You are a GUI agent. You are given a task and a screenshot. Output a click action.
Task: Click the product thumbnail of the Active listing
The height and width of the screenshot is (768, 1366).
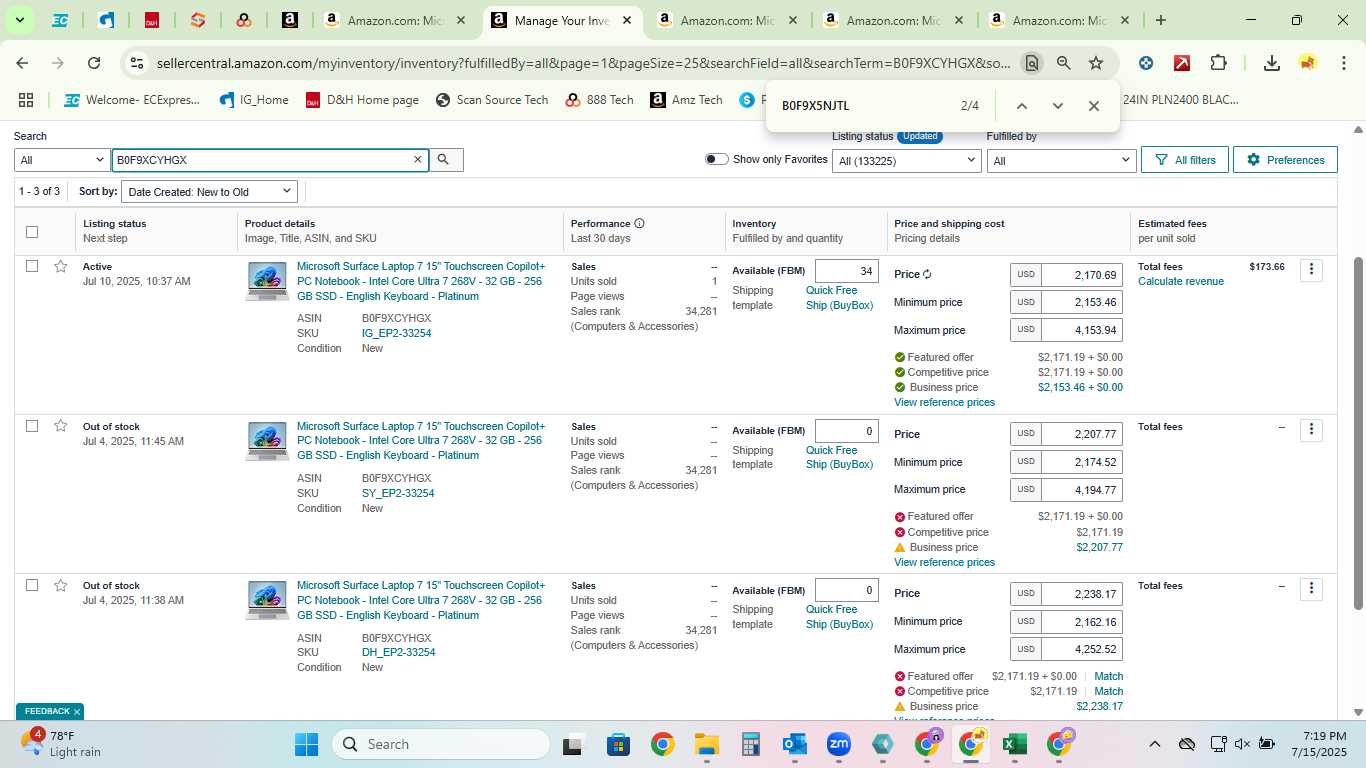(x=267, y=281)
